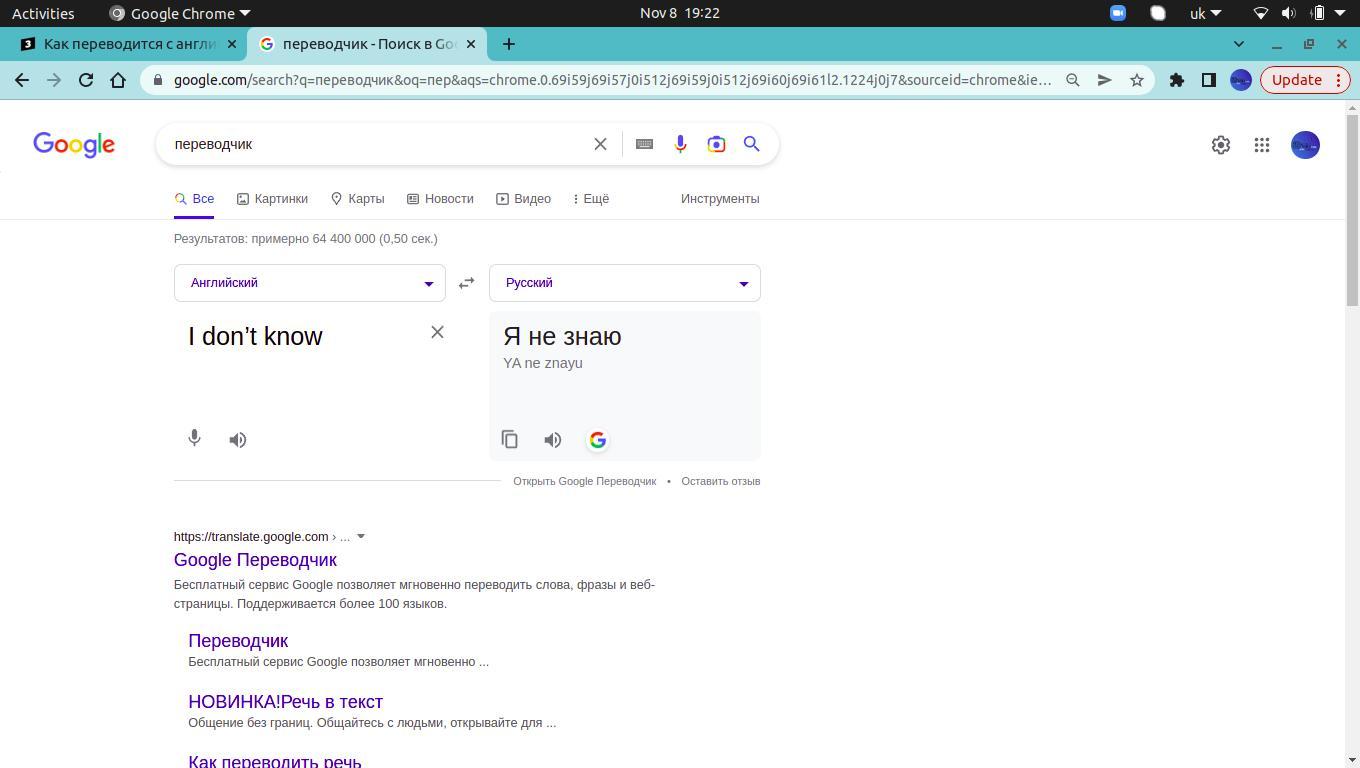1360x768 pixels.
Task: Open 'НОВИНКА!Речь в текст' sublink
Action: (286, 702)
